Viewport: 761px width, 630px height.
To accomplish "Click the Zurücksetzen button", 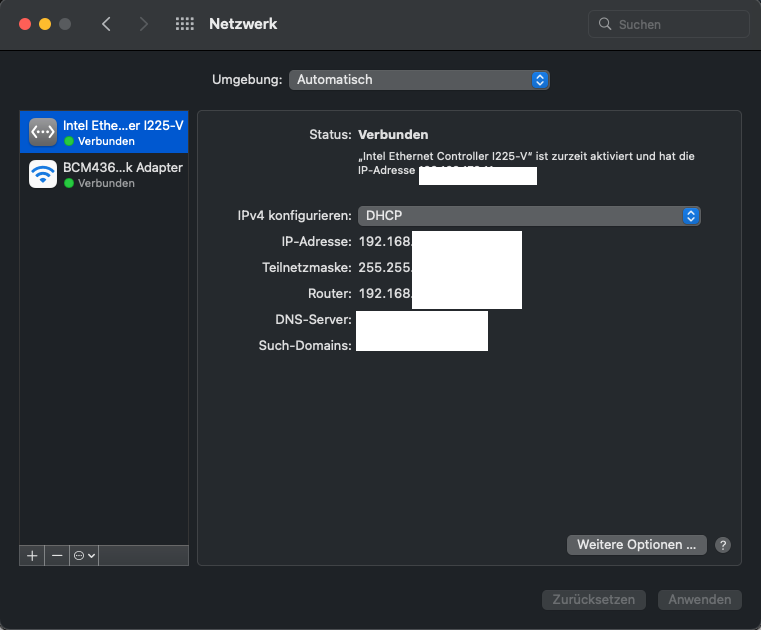I will click(x=594, y=600).
